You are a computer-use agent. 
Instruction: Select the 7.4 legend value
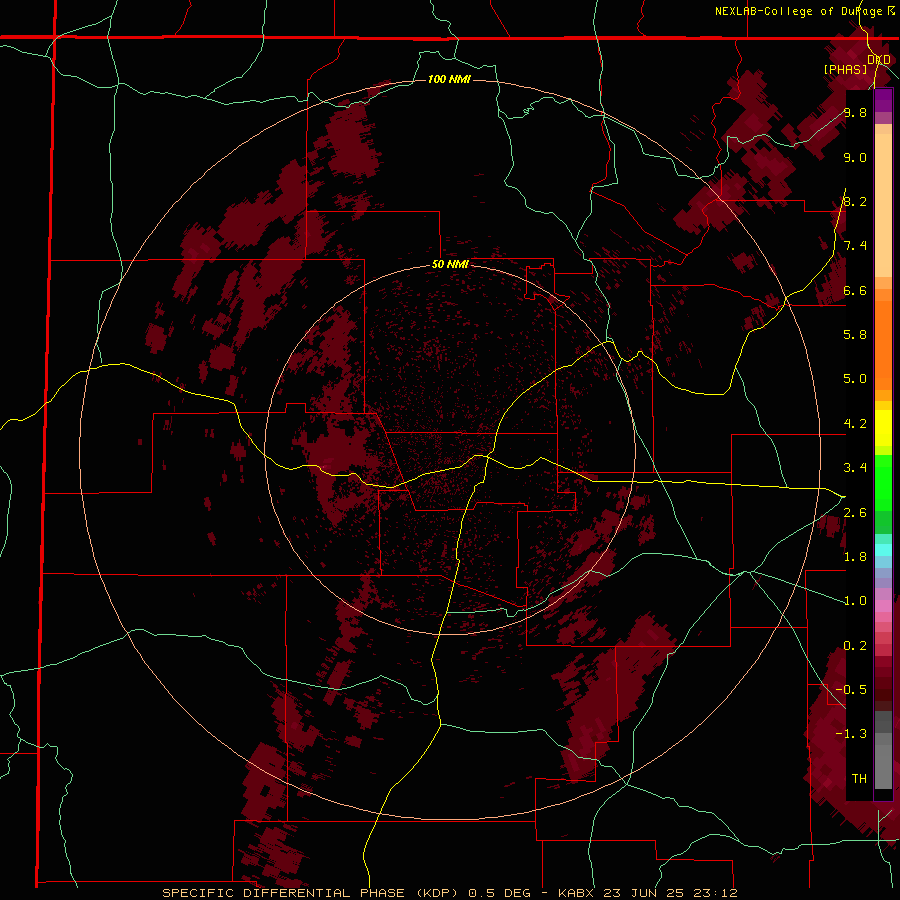click(855, 246)
